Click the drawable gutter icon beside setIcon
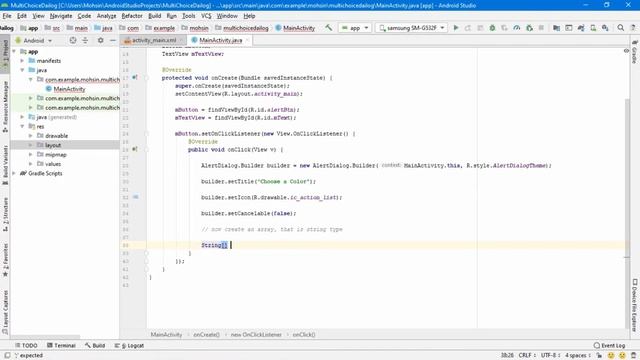Image resolution: width=640 pixels, height=360 pixels. click(x=136, y=197)
